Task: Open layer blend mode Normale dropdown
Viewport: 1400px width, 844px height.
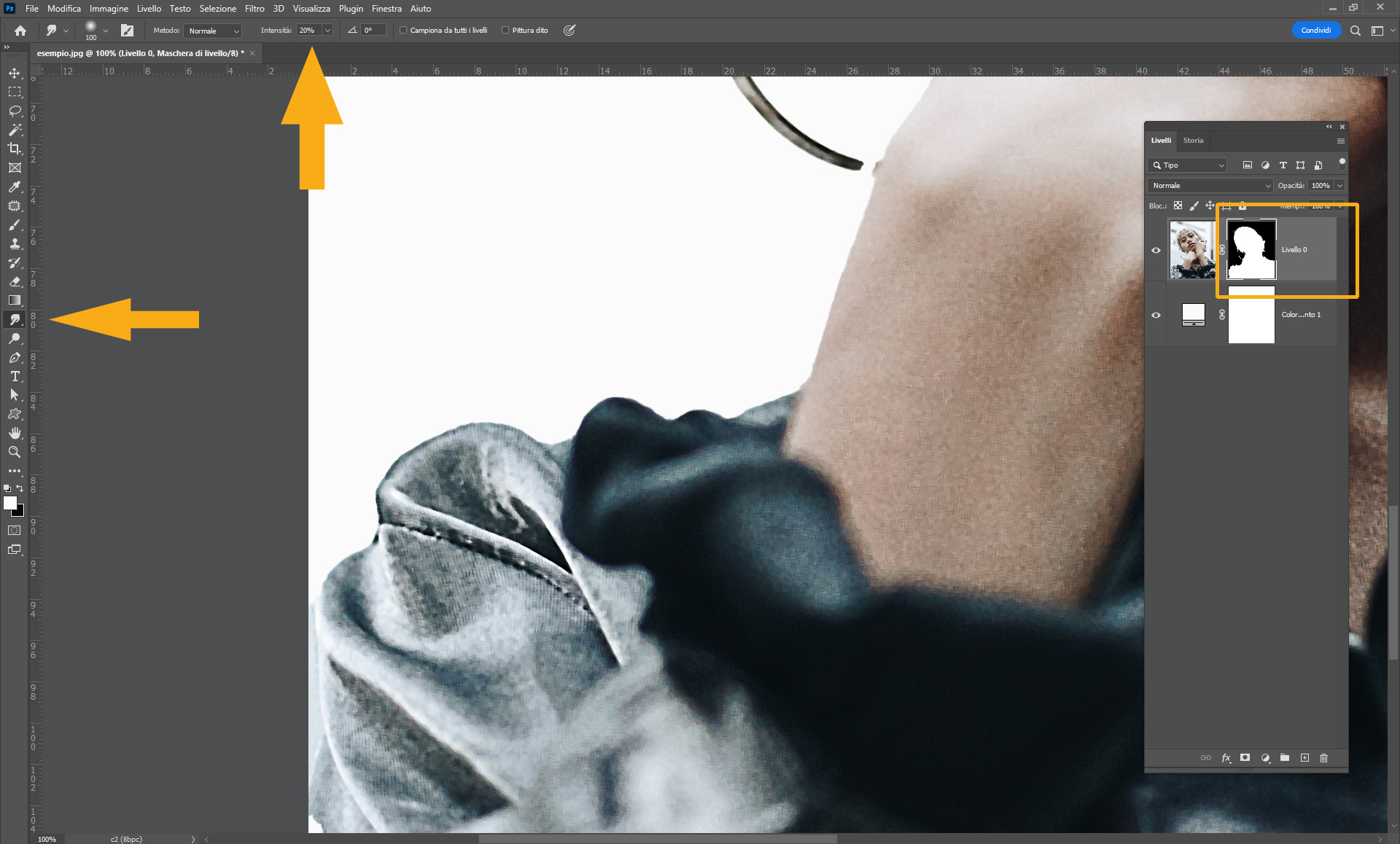Action: [1210, 186]
